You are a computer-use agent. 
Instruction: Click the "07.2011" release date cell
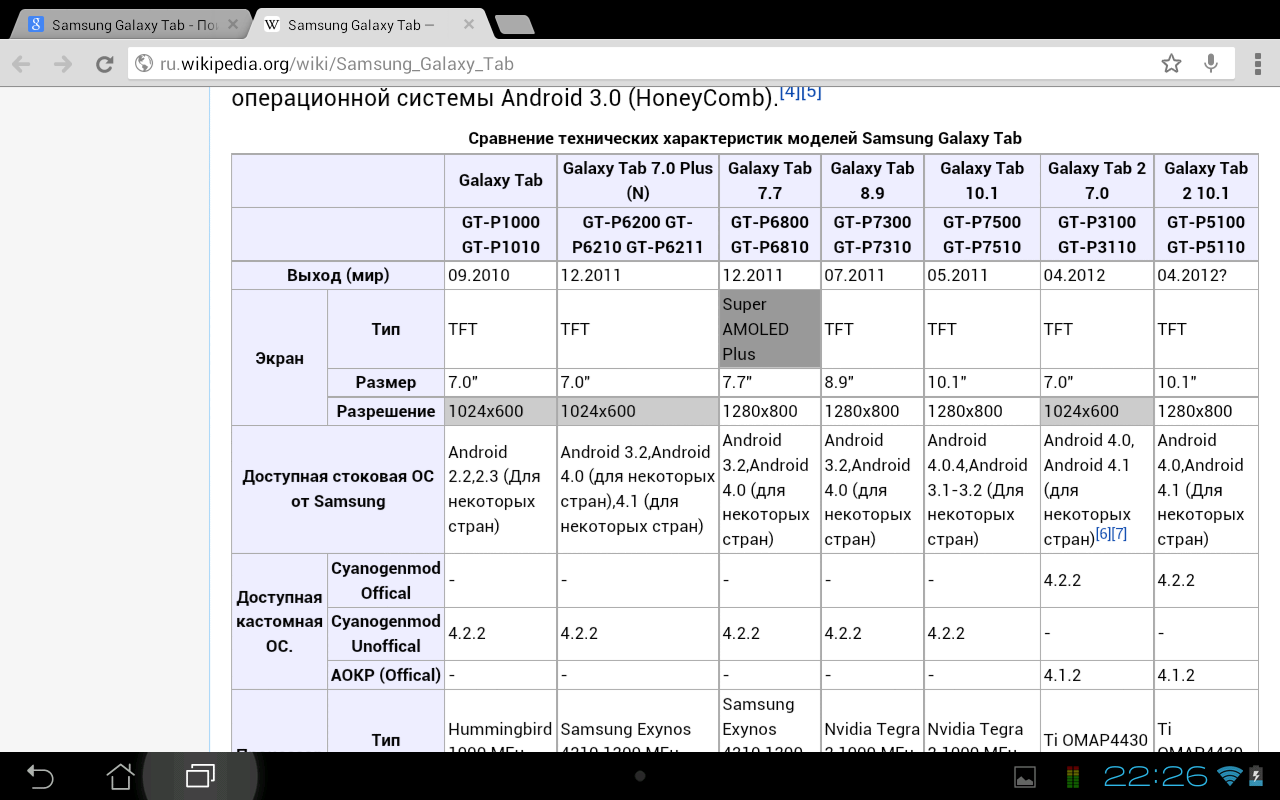pos(872,275)
